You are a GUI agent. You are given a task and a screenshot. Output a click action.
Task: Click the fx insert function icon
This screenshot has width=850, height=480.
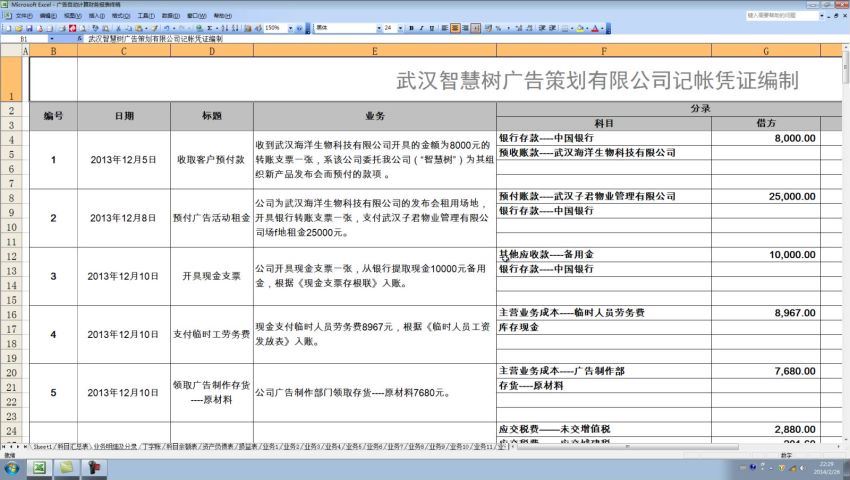(x=80, y=39)
